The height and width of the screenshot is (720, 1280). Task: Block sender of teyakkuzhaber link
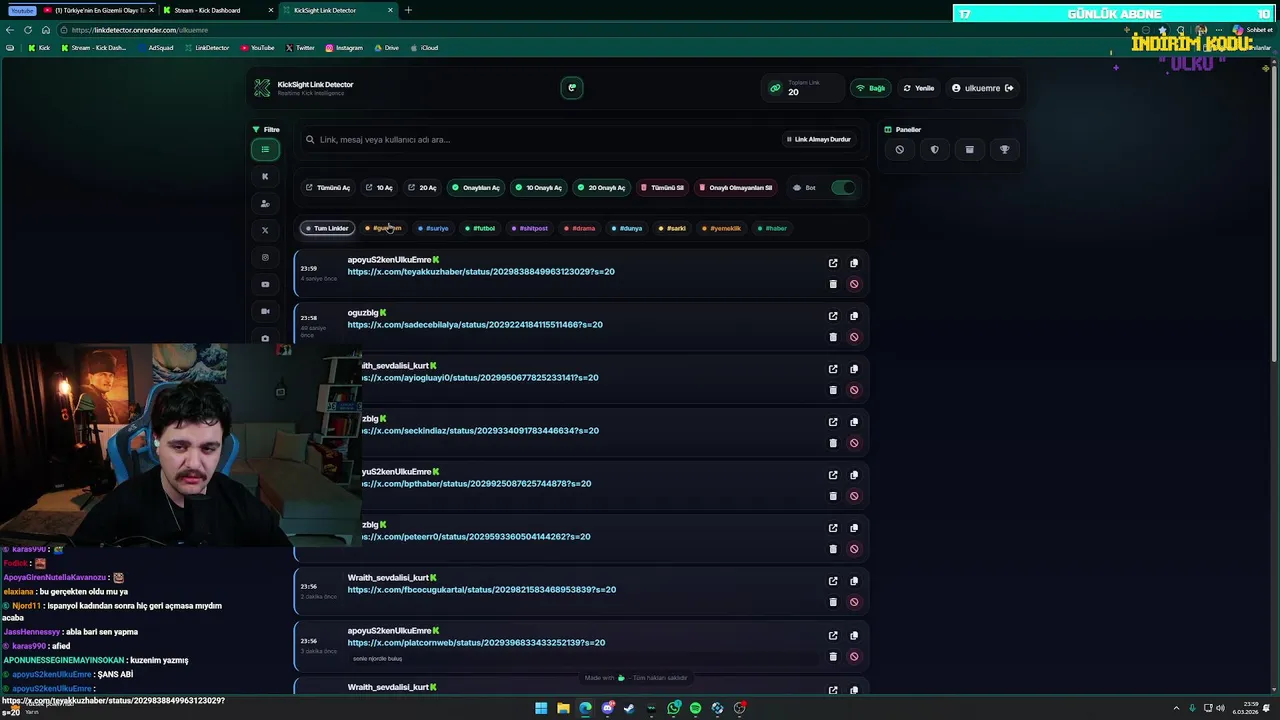click(x=854, y=284)
